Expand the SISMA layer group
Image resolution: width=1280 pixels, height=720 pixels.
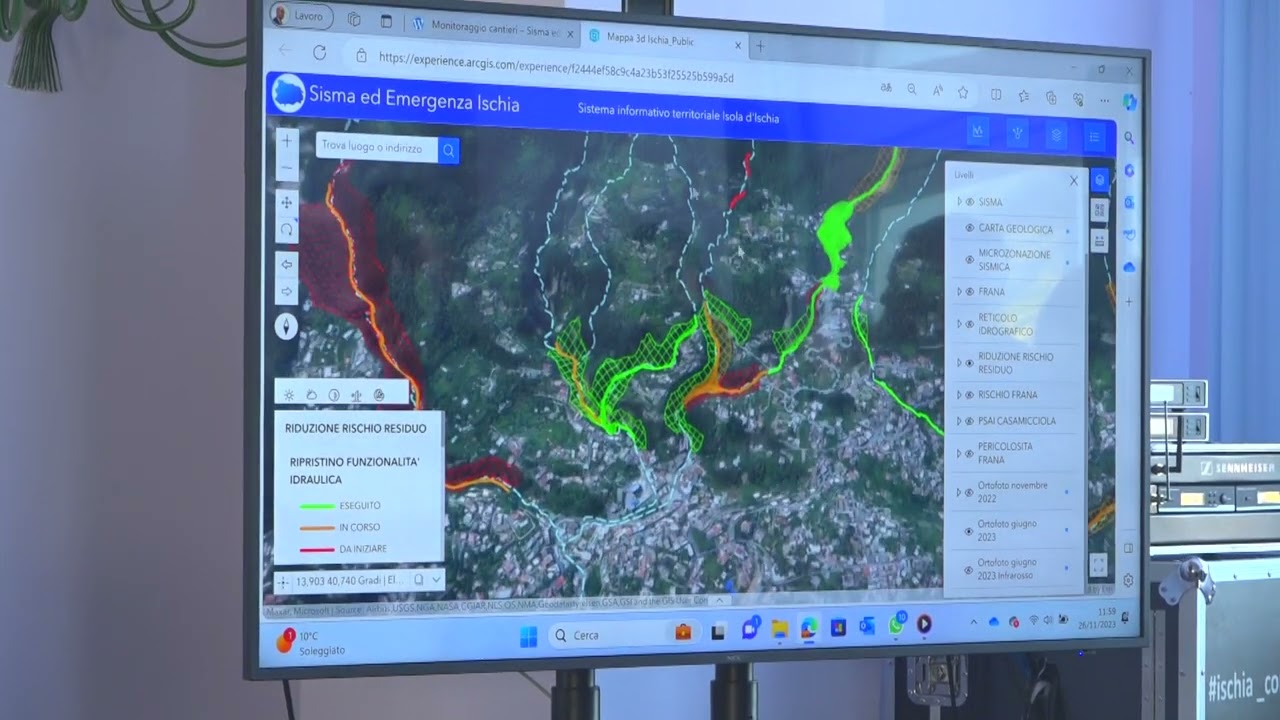click(x=959, y=202)
